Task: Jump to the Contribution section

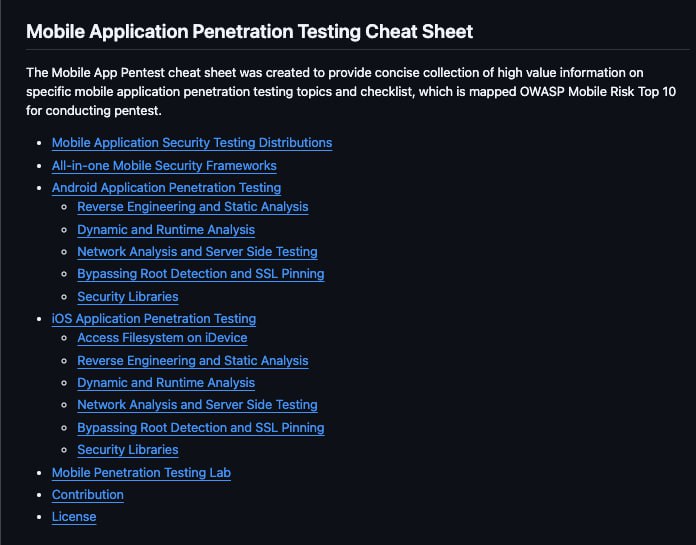Action: [x=88, y=495]
